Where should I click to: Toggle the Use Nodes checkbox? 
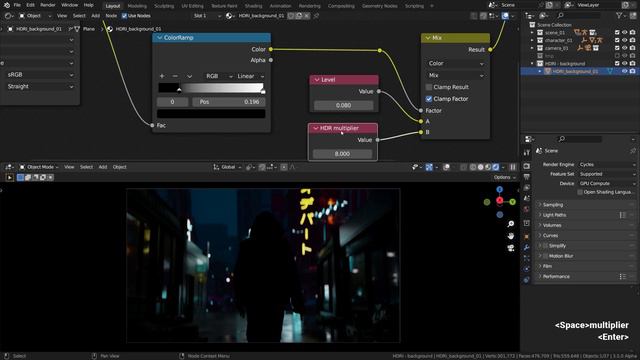124,16
